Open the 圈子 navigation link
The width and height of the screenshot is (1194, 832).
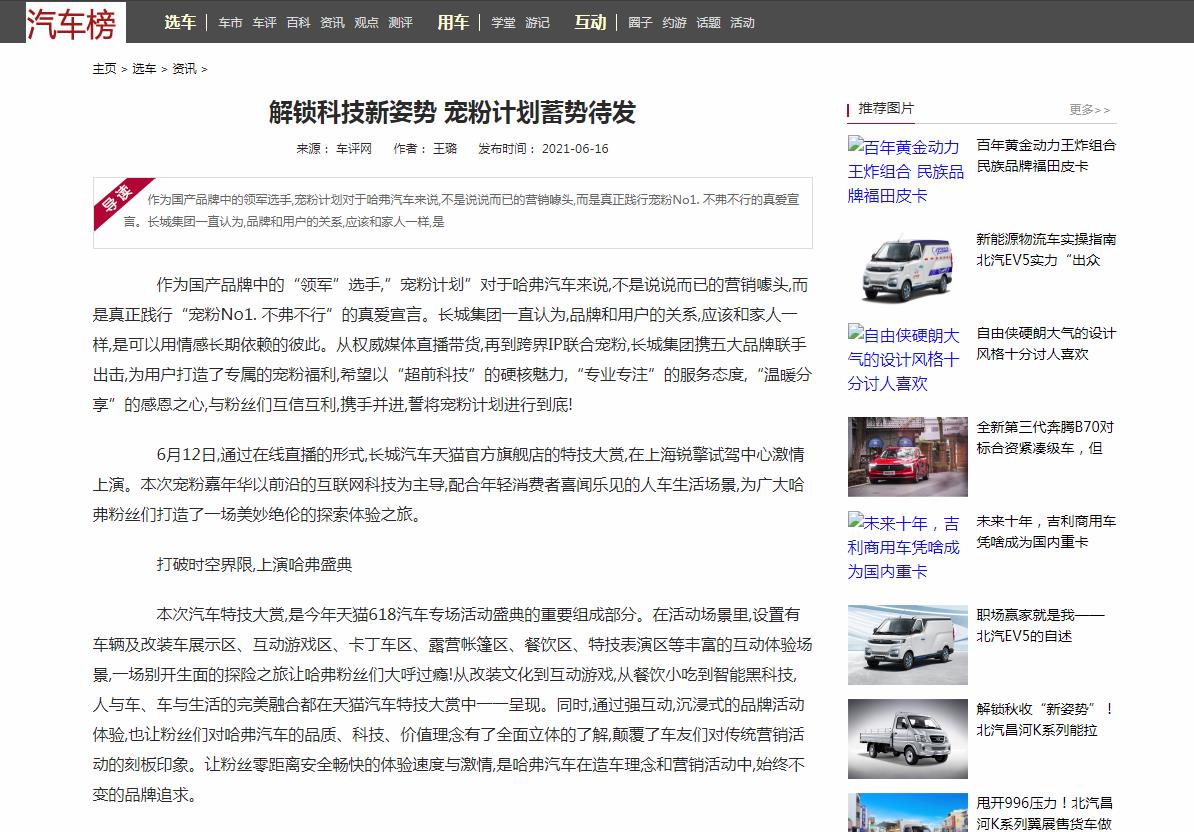[640, 23]
